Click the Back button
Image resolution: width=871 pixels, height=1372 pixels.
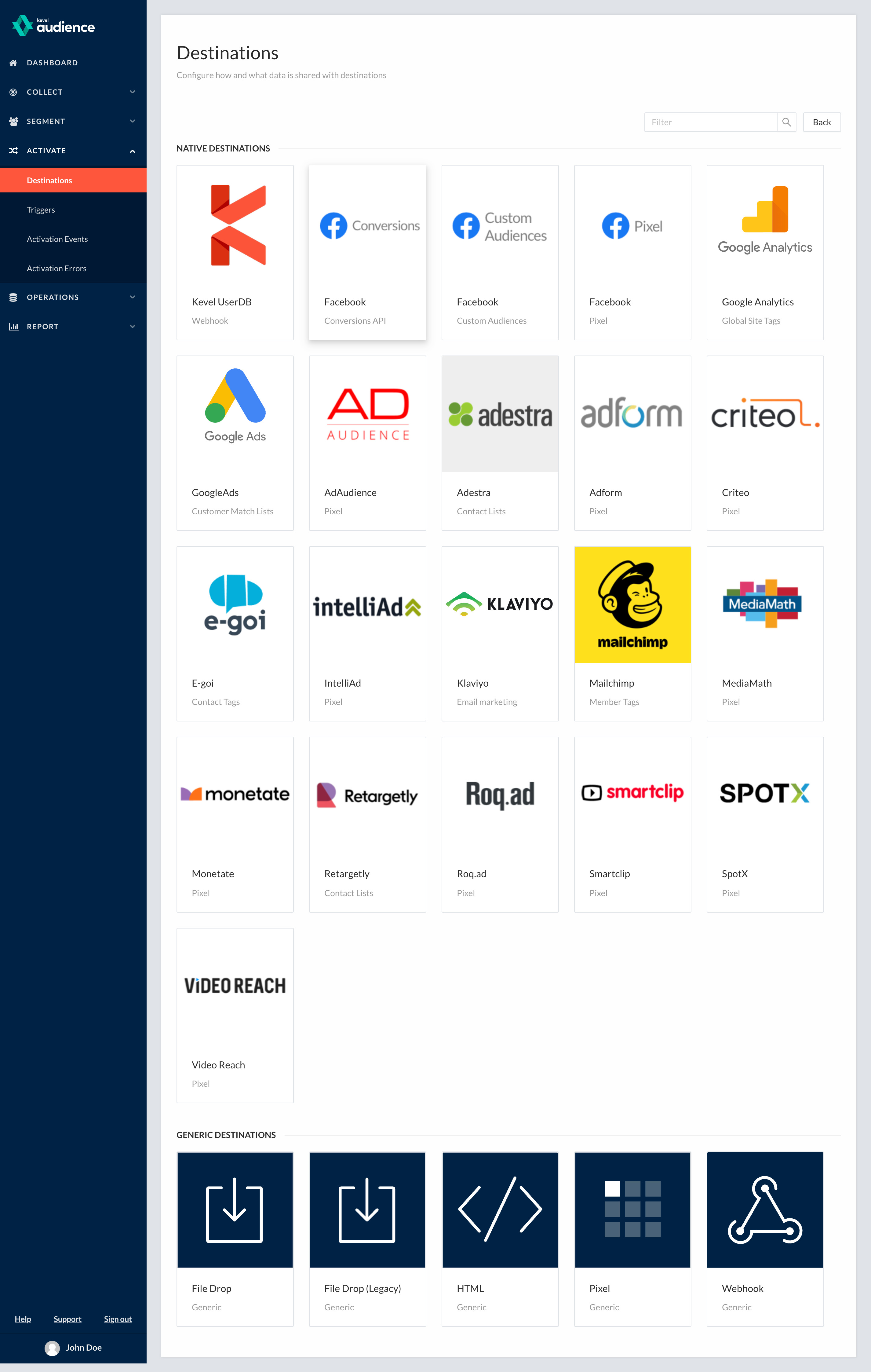pos(822,122)
